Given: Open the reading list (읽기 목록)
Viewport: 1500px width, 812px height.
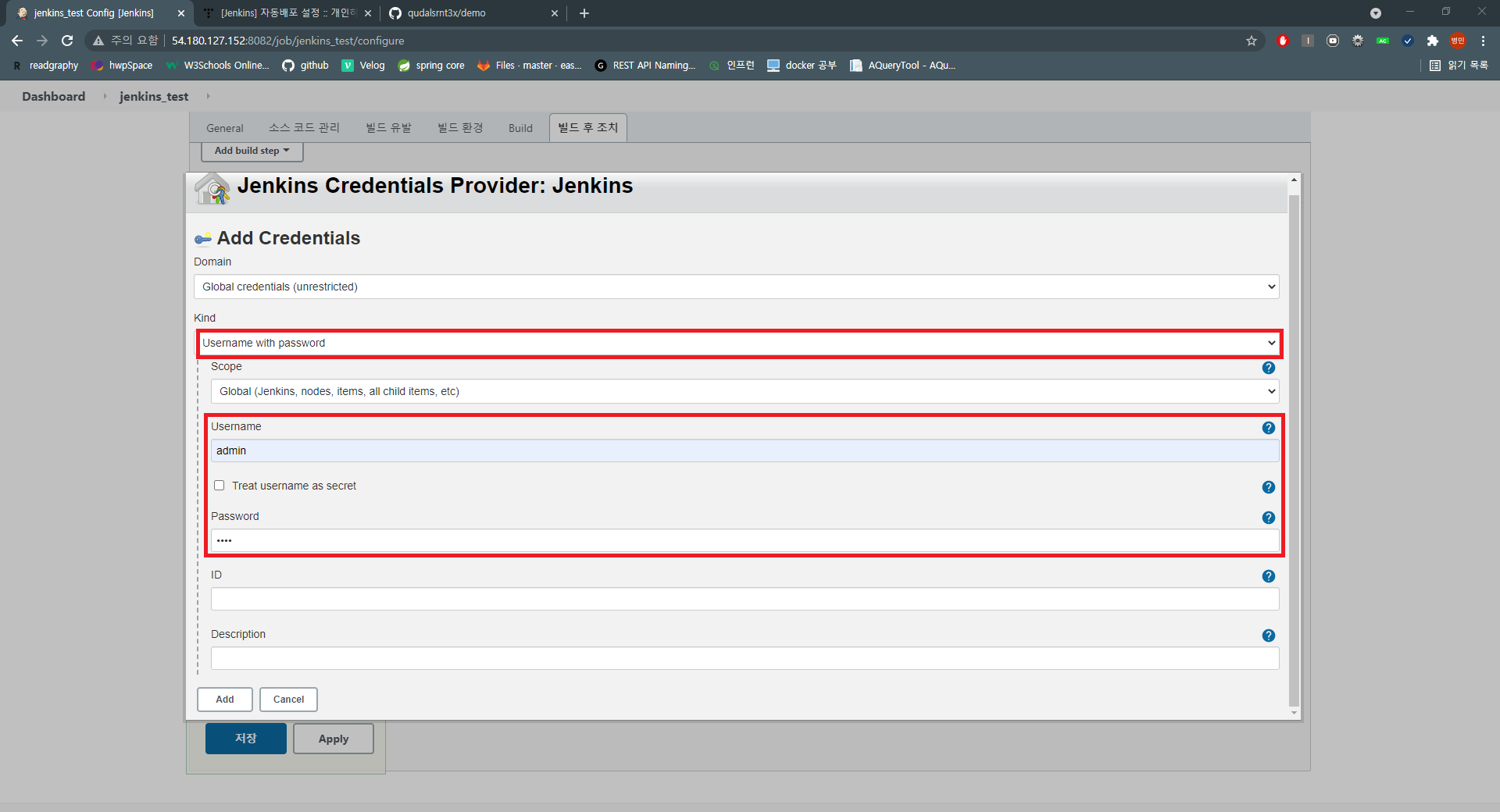Looking at the screenshot, I should click(1459, 66).
